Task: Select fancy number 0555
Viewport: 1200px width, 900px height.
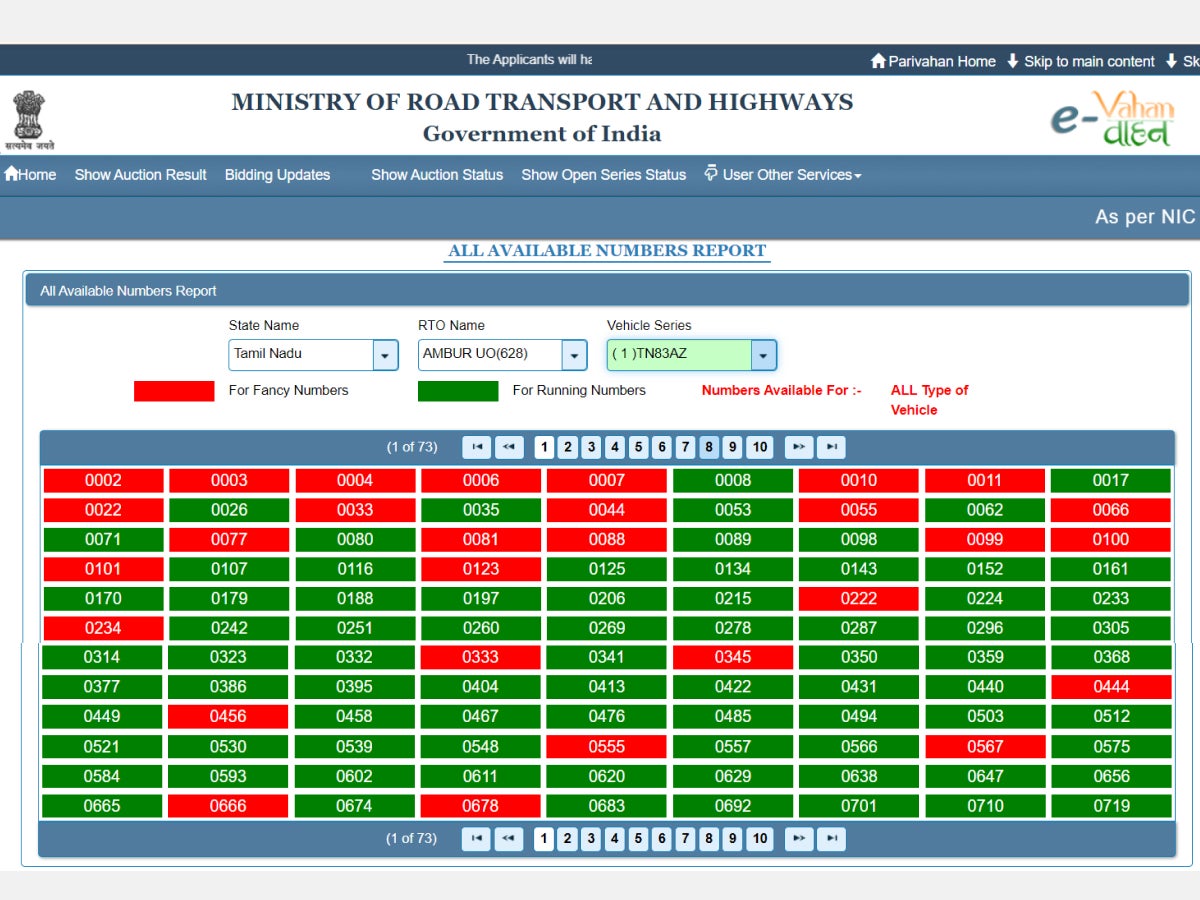Action: point(606,746)
